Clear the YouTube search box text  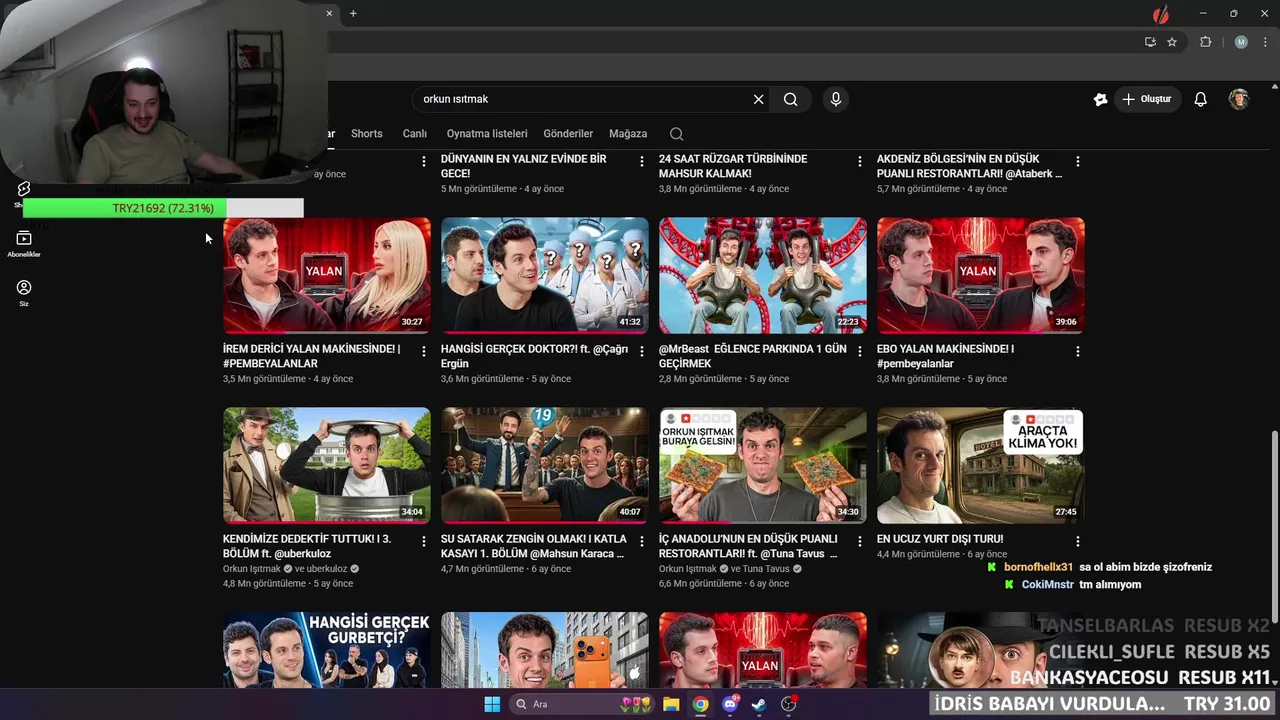[758, 99]
